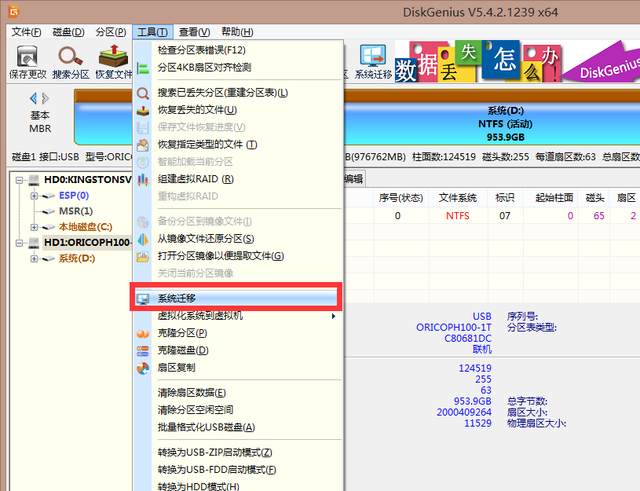Click the 124519 cylinders value in the disk details
The width and height of the screenshot is (640, 491).
[475, 368]
